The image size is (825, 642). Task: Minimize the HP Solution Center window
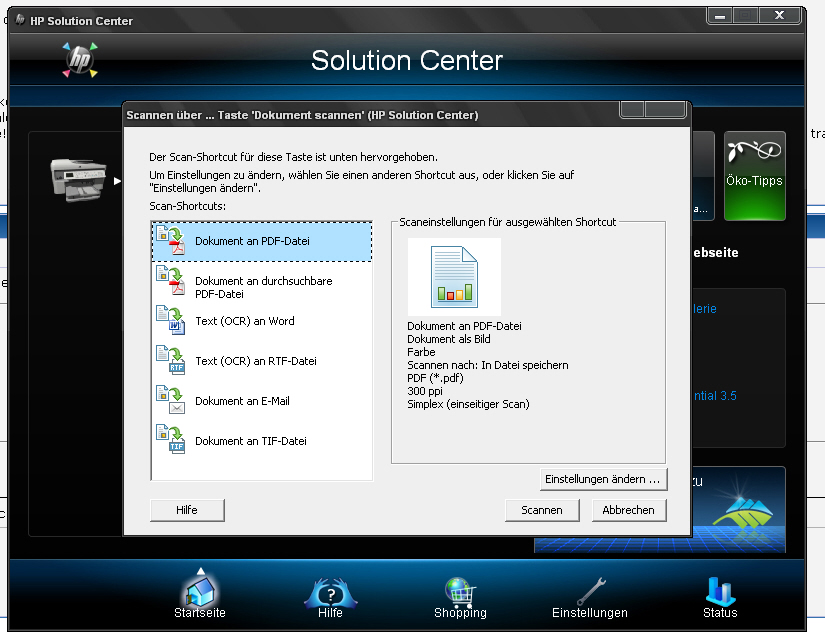[720, 16]
